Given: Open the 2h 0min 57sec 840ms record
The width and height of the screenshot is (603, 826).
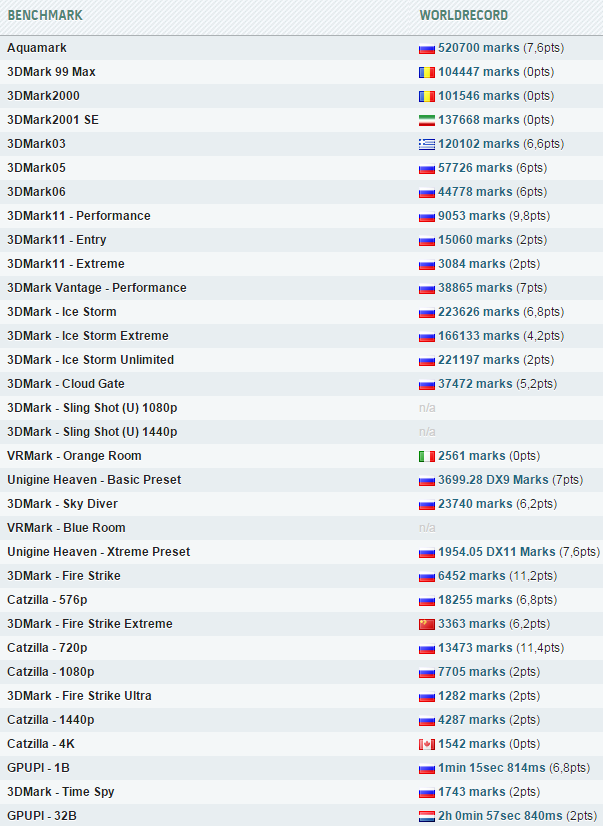Looking at the screenshot, I should coord(500,816).
